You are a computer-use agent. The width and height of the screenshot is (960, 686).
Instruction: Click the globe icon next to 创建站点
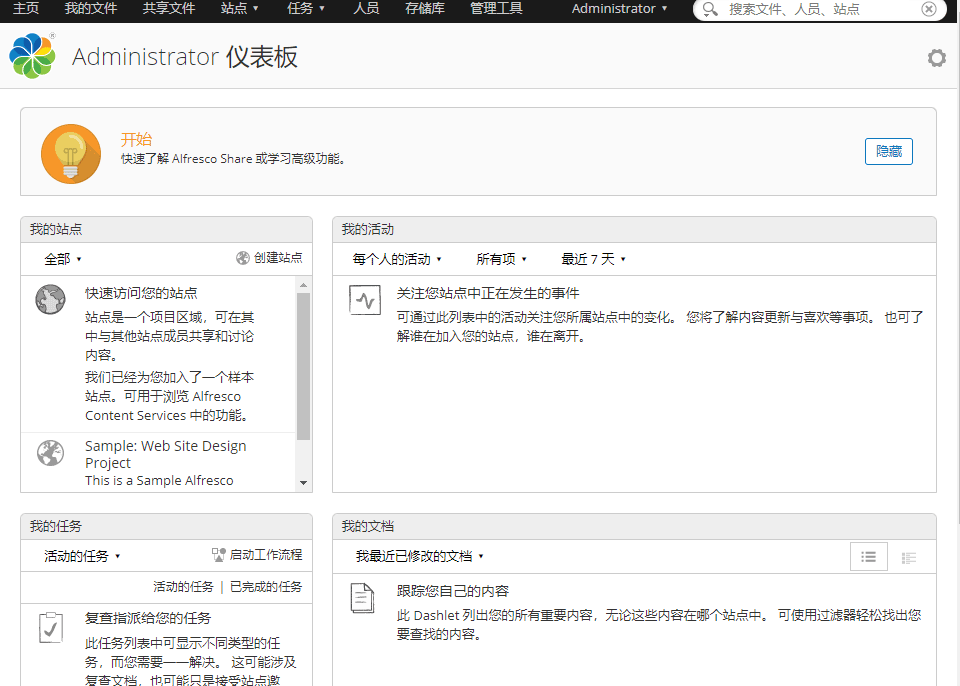(242, 257)
